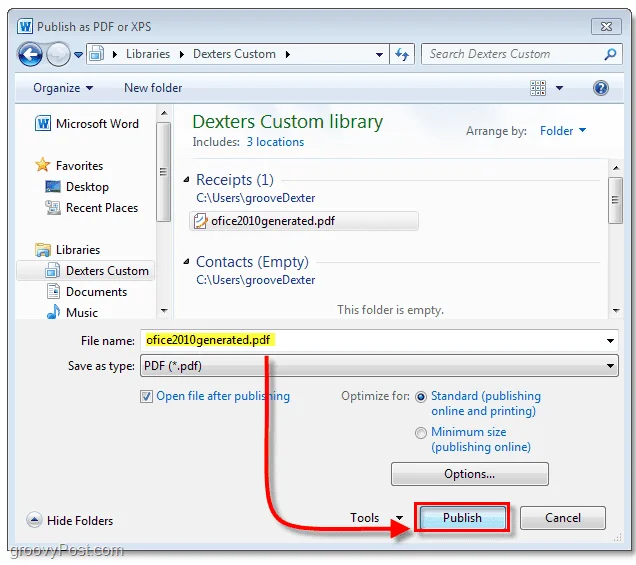Viewport: 636px width, 565px height.
Task: Click the refresh location icon
Action: click(x=402, y=54)
